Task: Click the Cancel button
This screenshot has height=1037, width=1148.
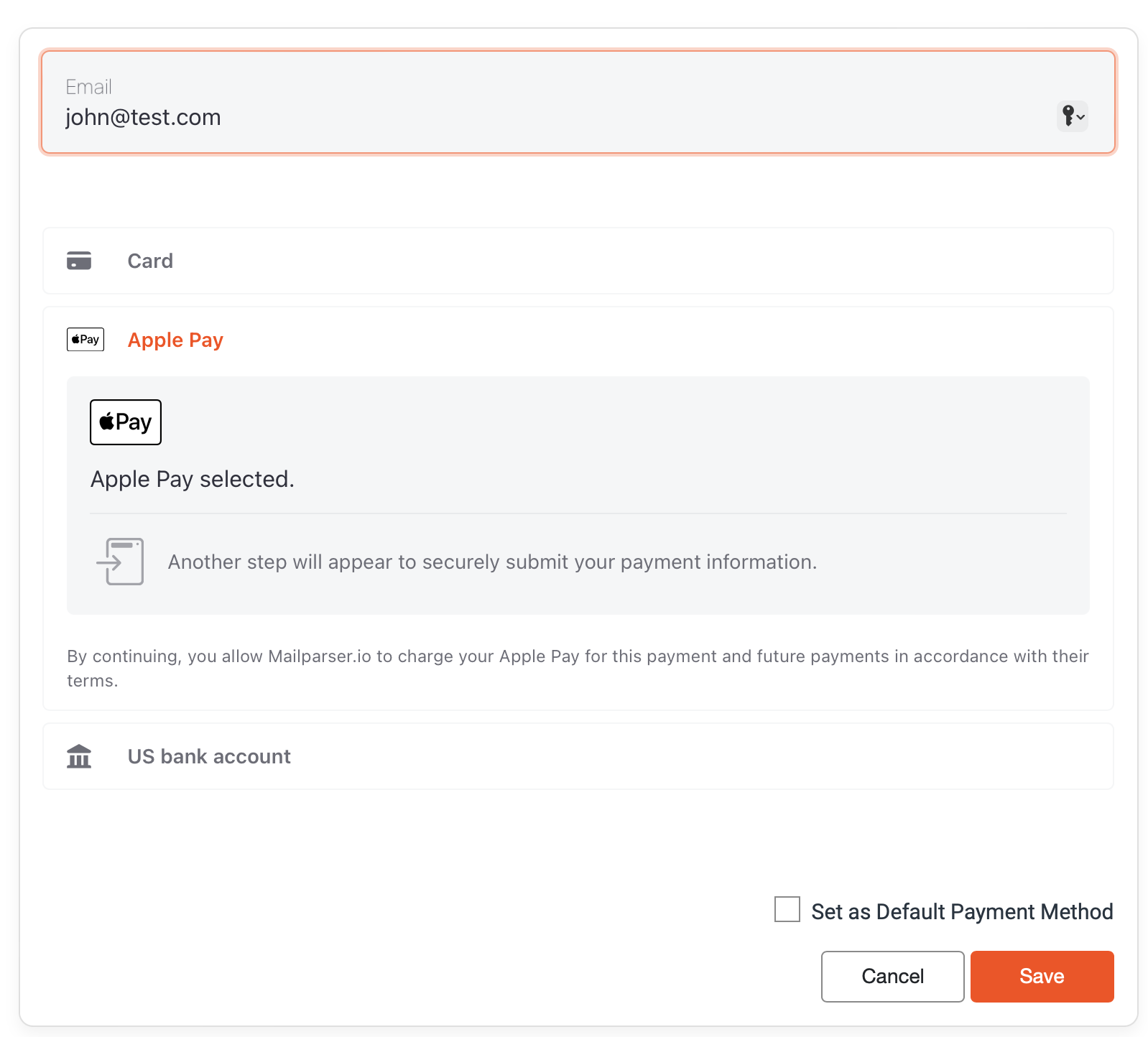Action: point(893,977)
